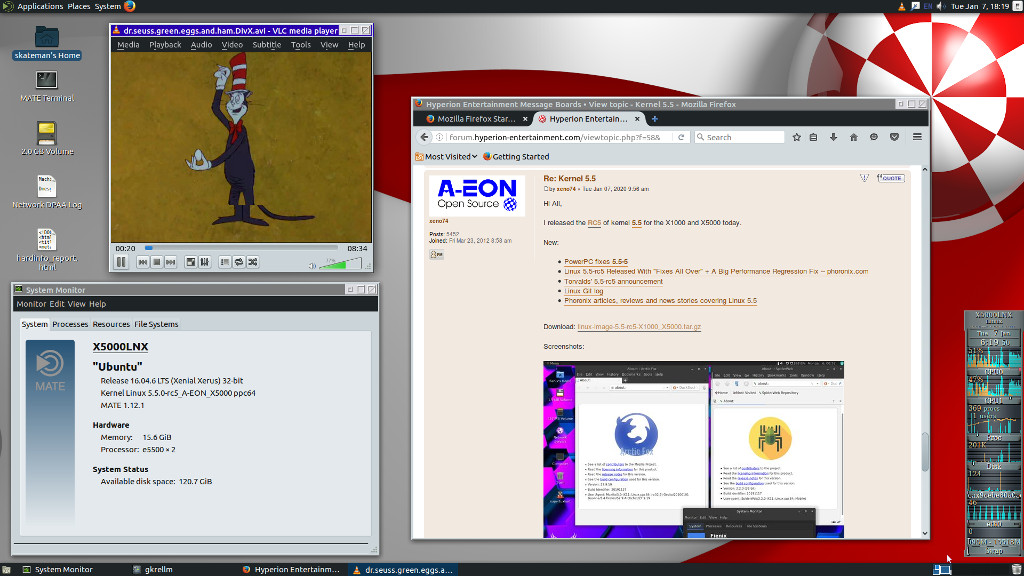Go to Firefox home page
Screen dimensions: 1024x576
click(x=854, y=137)
